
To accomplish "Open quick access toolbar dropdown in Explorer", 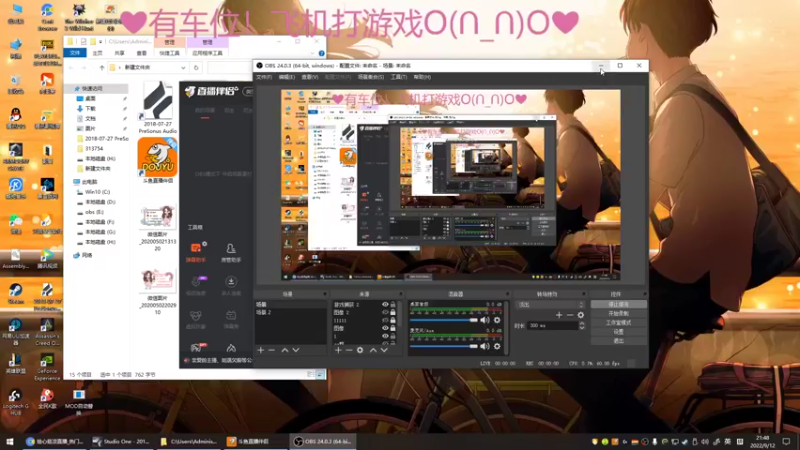I will [x=101, y=42].
